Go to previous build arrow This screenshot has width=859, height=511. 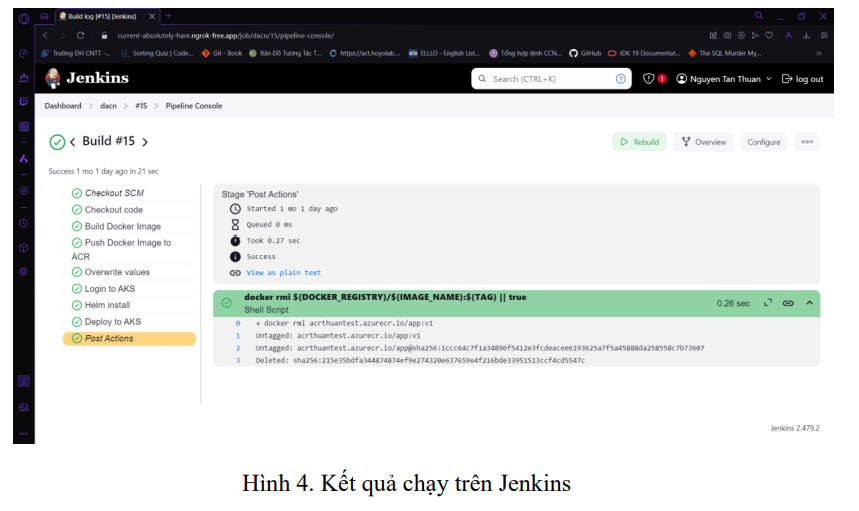coord(72,142)
